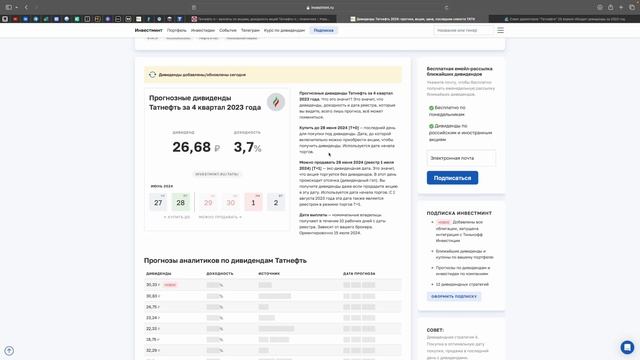Select faded calendar day 29
The image size is (640, 360).
pyautogui.click(x=208, y=202)
